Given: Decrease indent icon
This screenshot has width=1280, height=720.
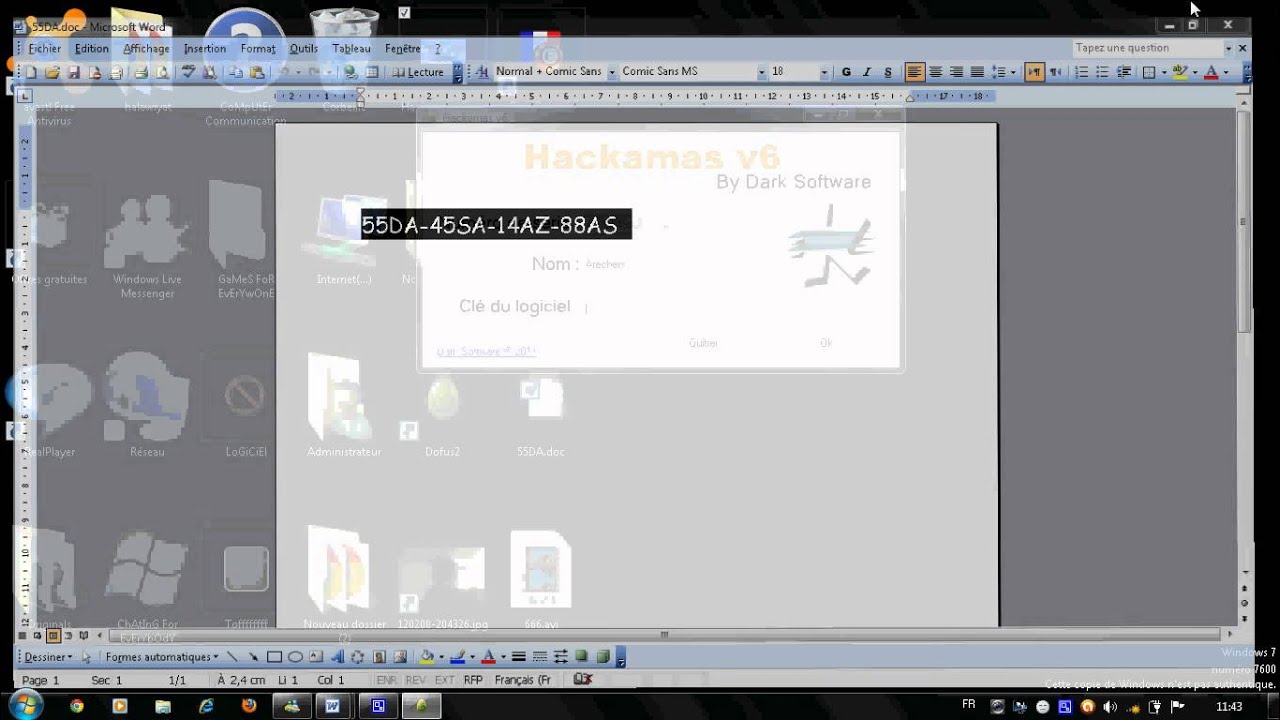Looking at the screenshot, I should [1124, 72].
